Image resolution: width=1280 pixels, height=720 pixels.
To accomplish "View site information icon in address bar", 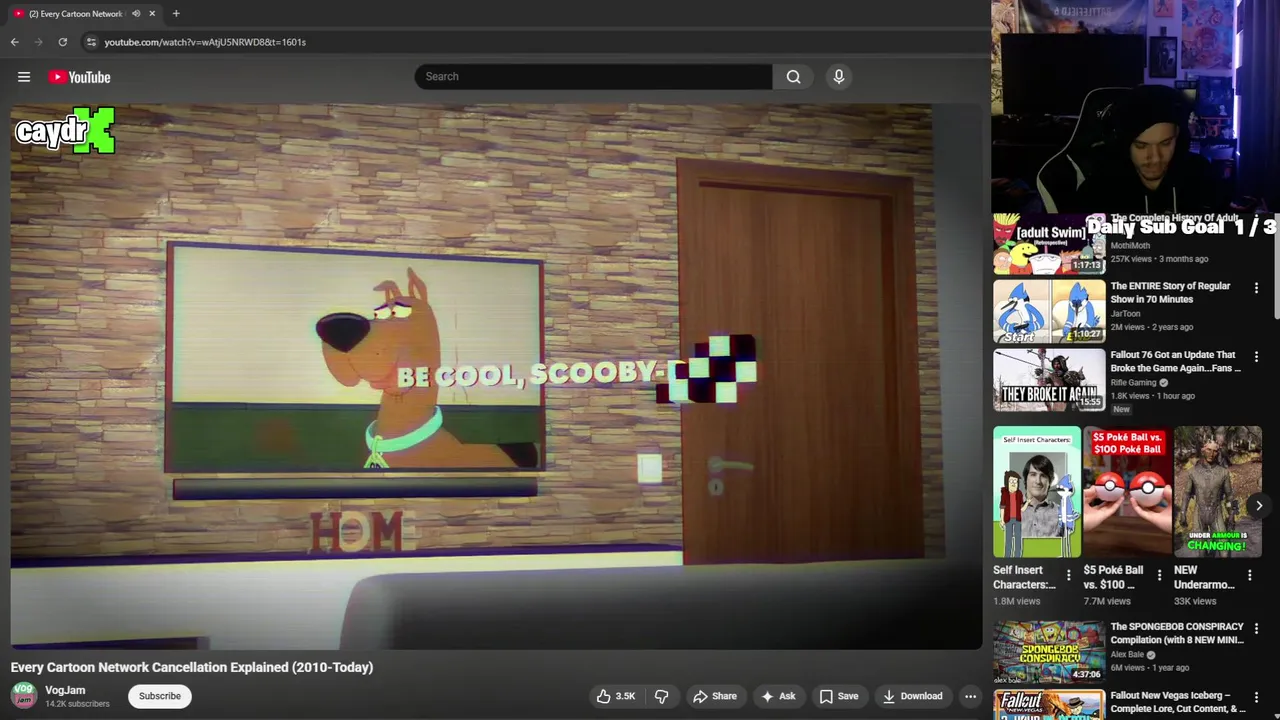I will pos(91,42).
